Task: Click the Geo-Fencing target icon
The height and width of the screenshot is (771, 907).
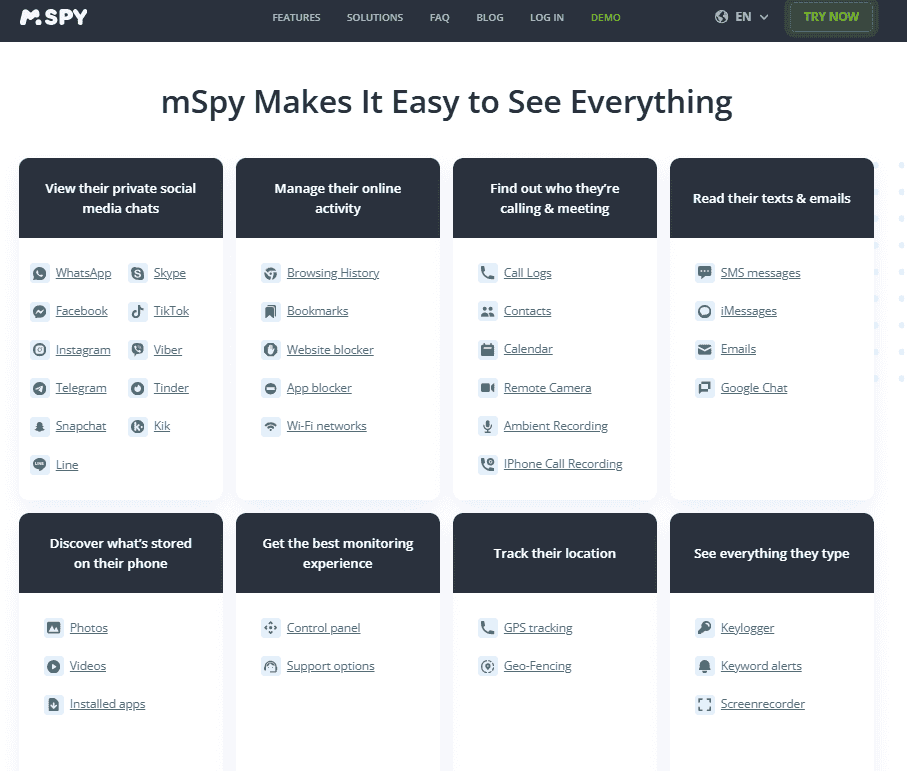Action: tap(488, 666)
